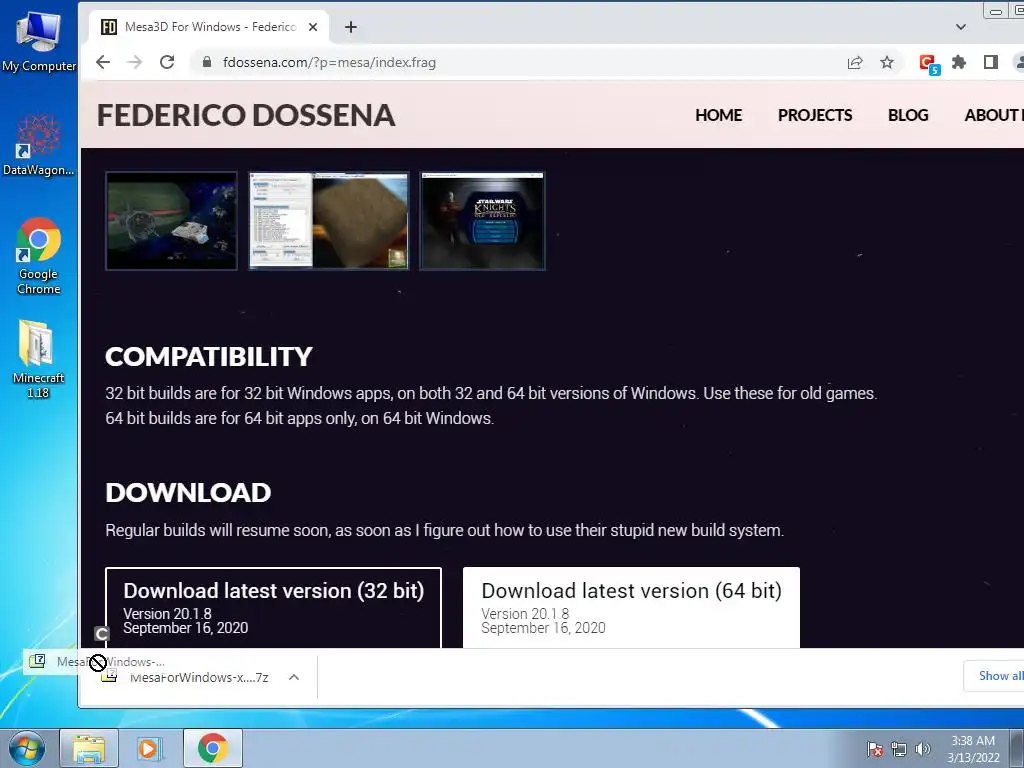The width and height of the screenshot is (1024, 768).
Task: Open the DataWagon desktop shortcut
Action: pyautogui.click(x=39, y=145)
